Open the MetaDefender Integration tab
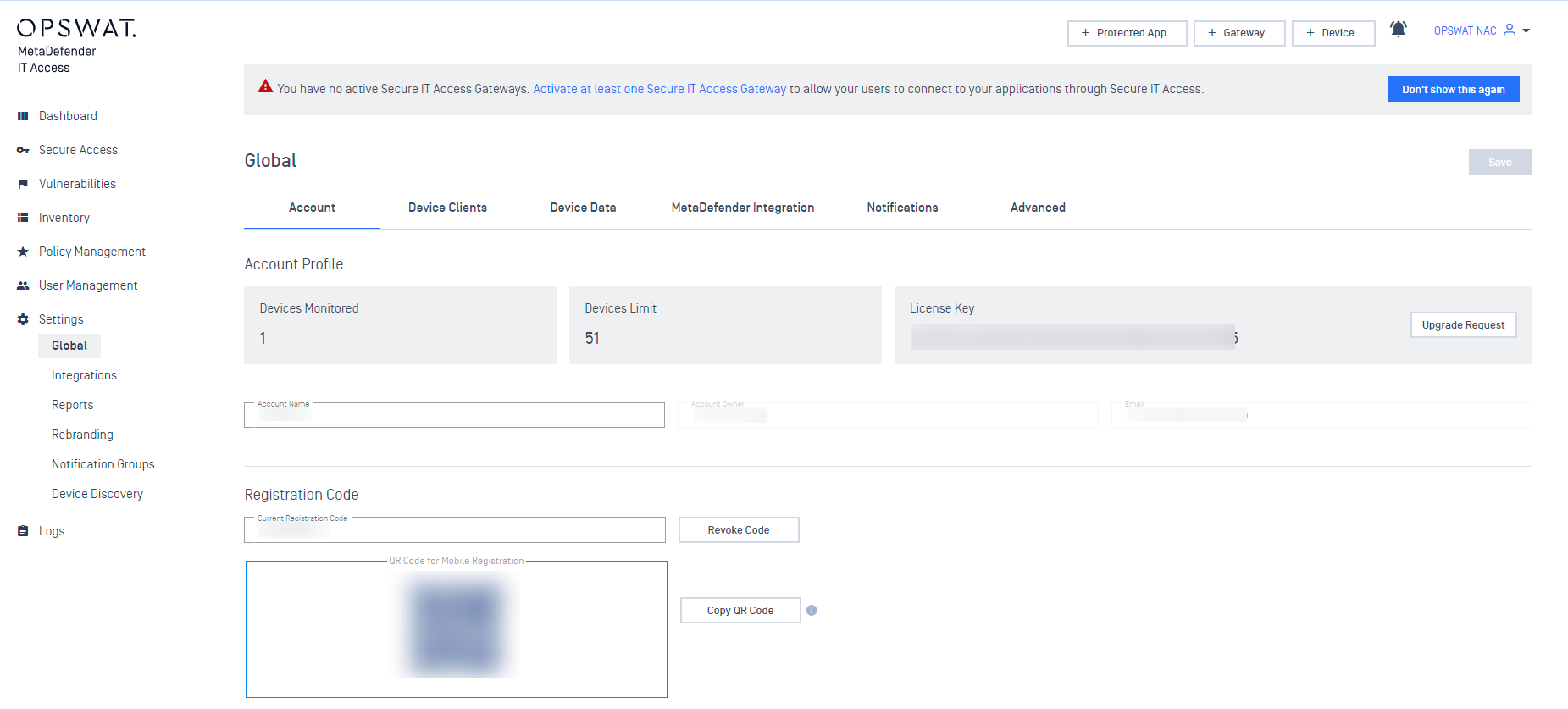 click(743, 208)
